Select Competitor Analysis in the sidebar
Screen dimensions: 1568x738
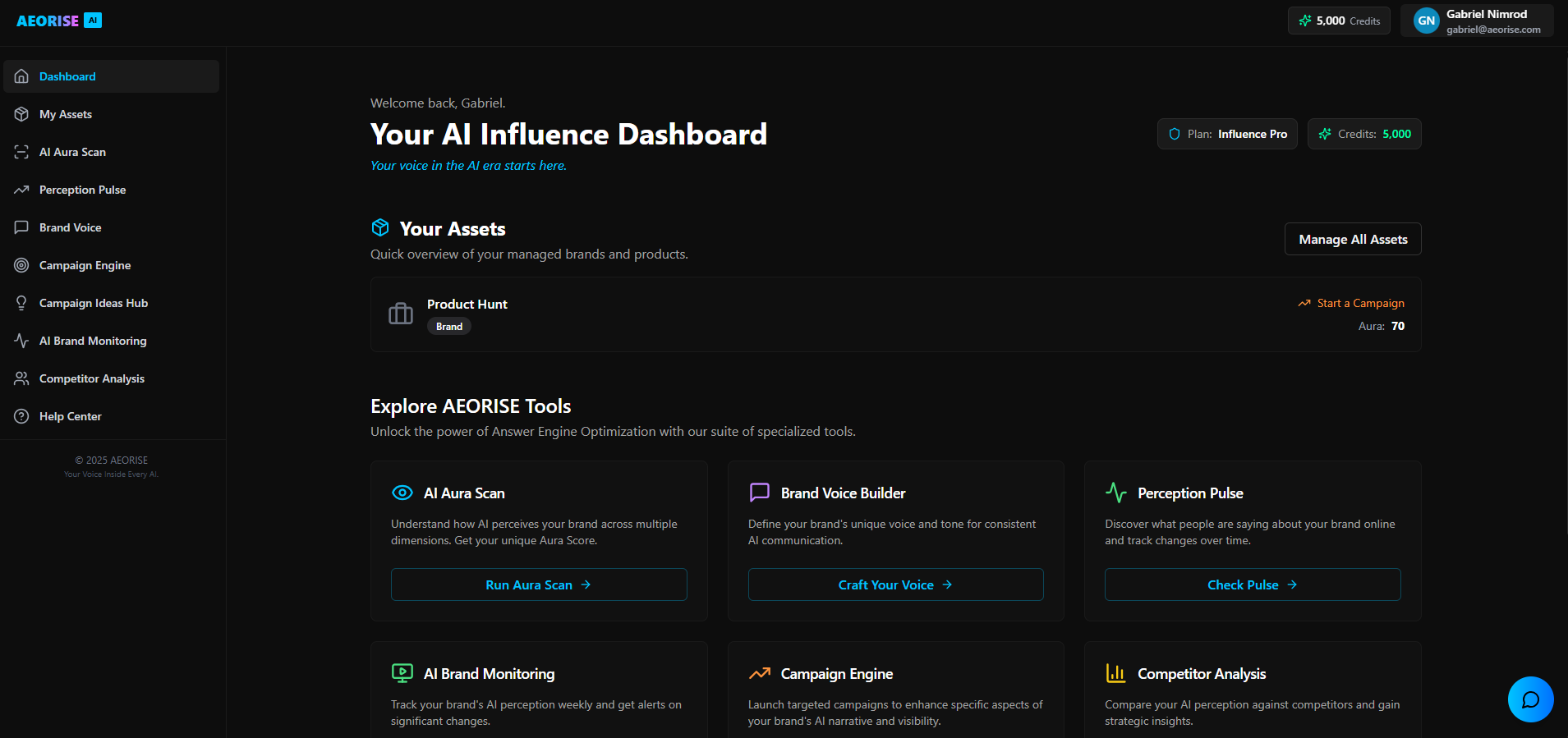tap(92, 378)
